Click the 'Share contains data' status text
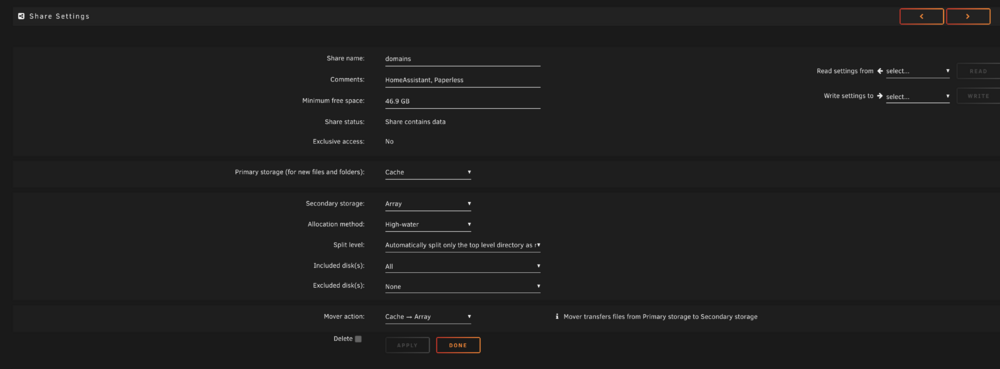This screenshot has width=1000, height=369. click(x=415, y=122)
